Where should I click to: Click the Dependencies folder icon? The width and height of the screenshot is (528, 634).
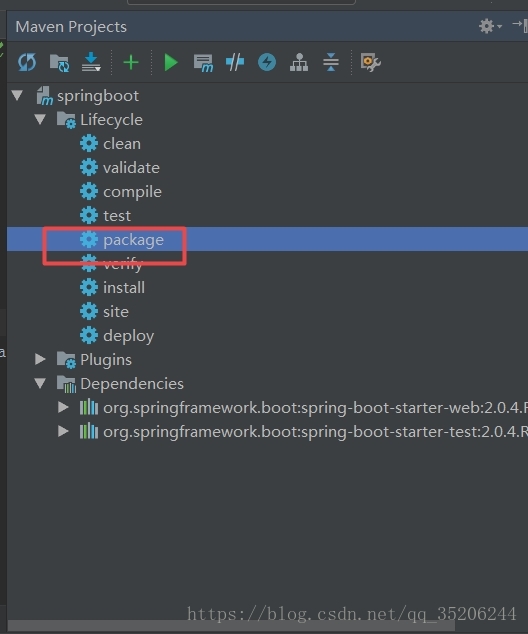point(66,384)
